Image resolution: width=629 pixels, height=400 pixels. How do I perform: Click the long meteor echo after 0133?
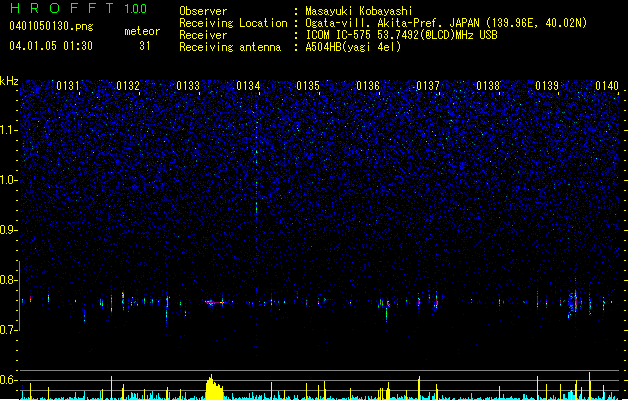[216, 303]
